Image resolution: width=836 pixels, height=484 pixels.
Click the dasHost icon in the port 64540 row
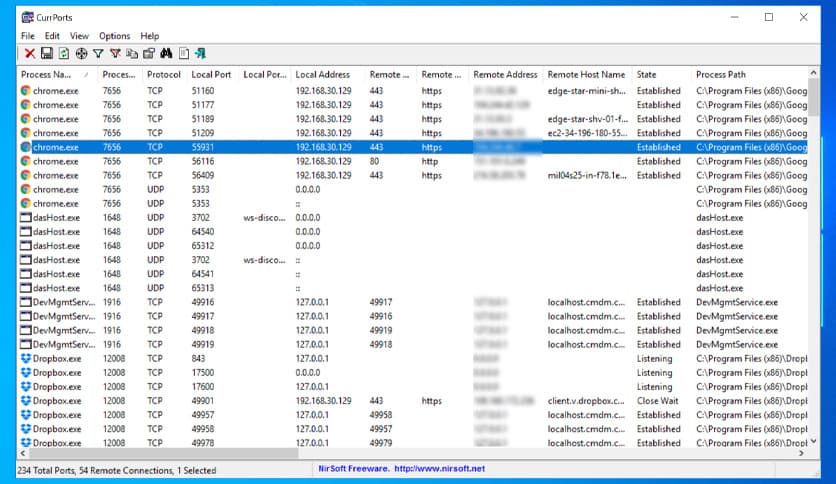(x=26, y=231)
